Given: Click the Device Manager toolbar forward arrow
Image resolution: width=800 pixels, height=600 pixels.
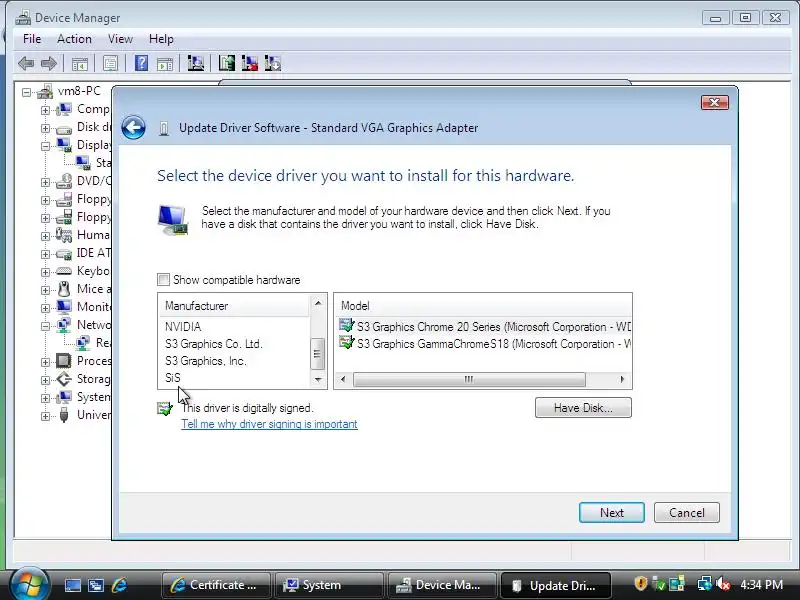Looking at the screenshot, I should click(48, 64).
